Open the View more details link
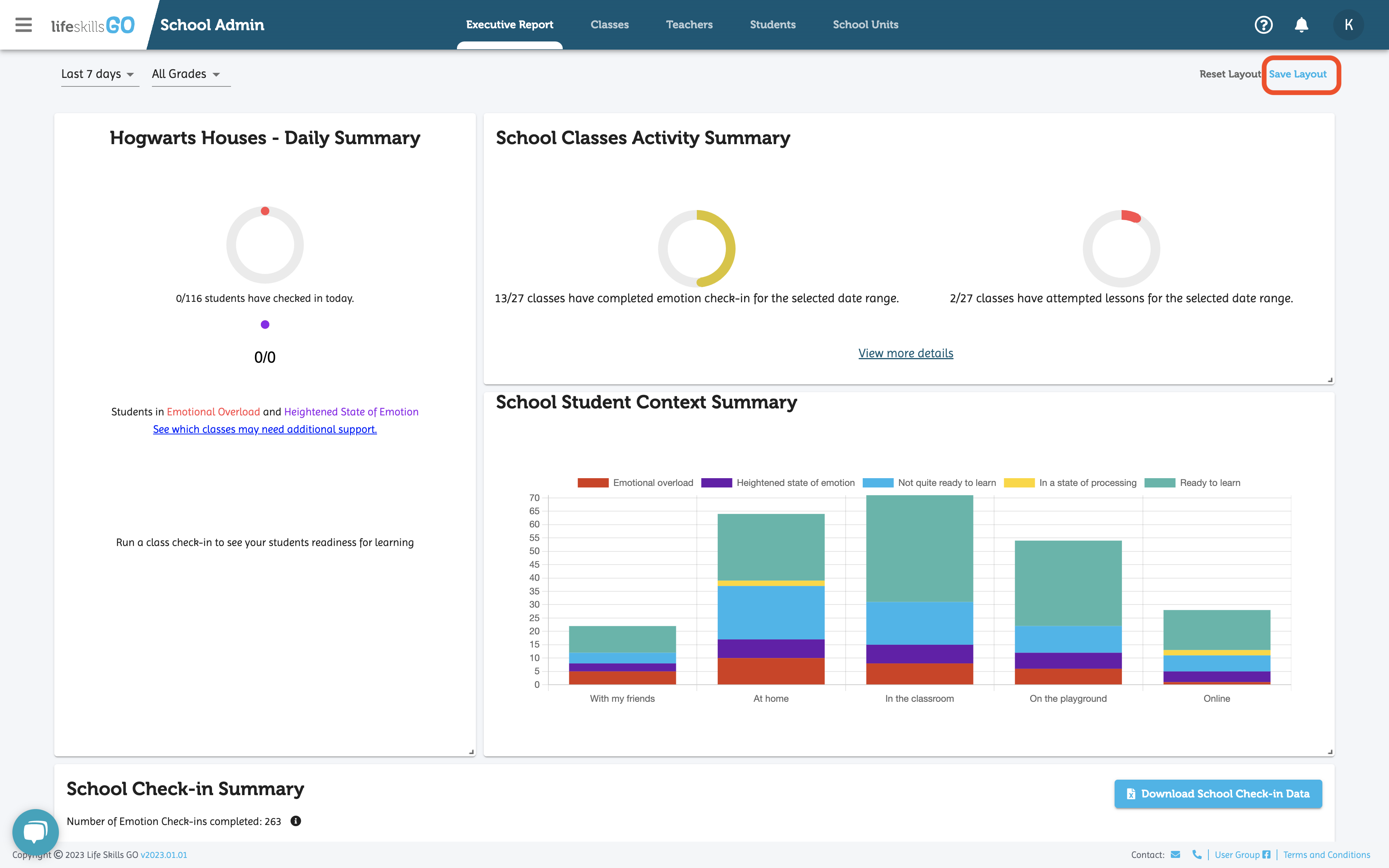 point(905,353)
